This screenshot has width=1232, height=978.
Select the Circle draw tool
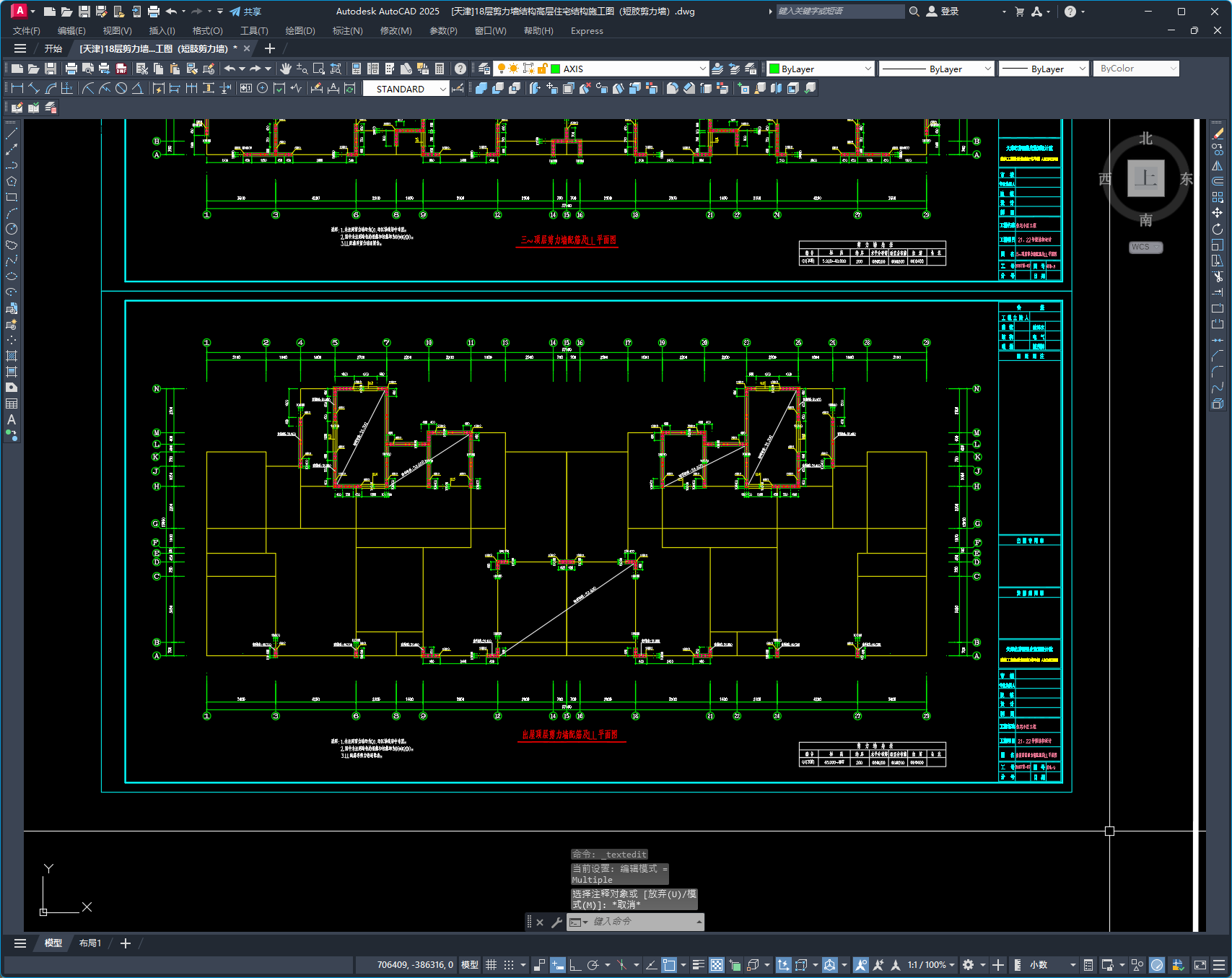point(12,229)
